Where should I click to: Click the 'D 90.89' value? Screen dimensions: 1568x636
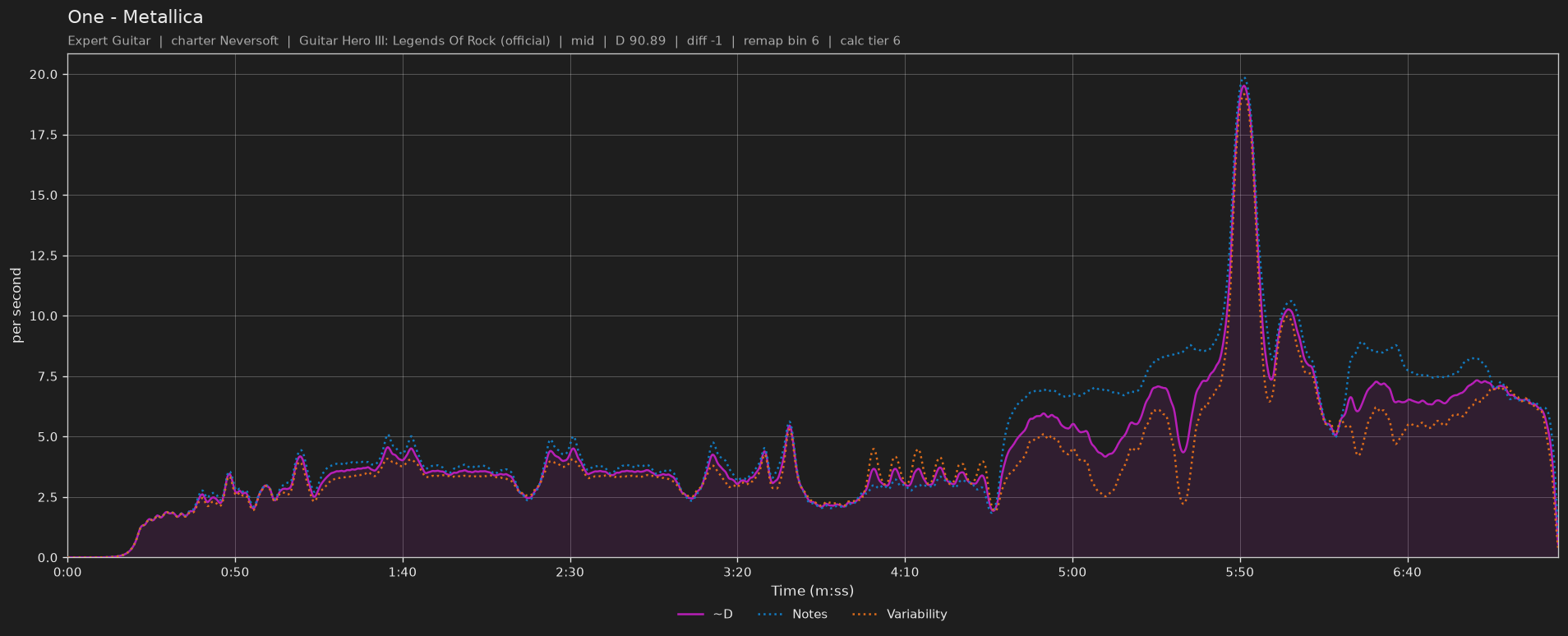click(640, 41)
